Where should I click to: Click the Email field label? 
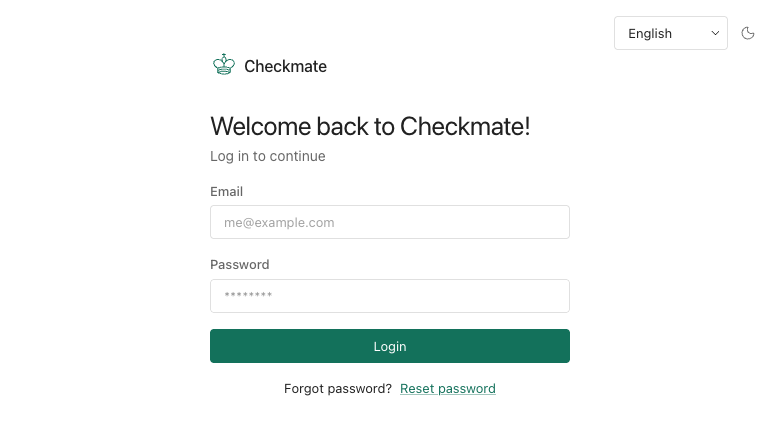[x=226, y=191]
